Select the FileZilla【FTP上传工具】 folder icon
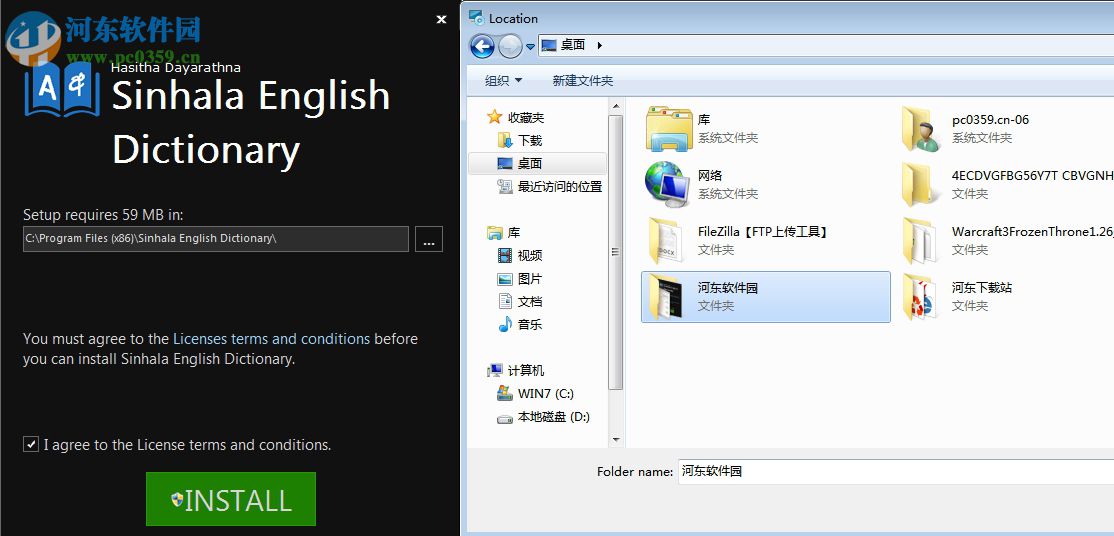This screenshot has height=536, width=1114. click(x=666, y=241)
